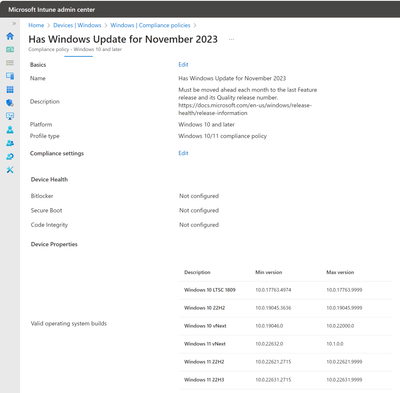The width and height of the screenshot is (400, 393).
Task: Expand the sidebar with the double chevron
Action: point(14,23)
